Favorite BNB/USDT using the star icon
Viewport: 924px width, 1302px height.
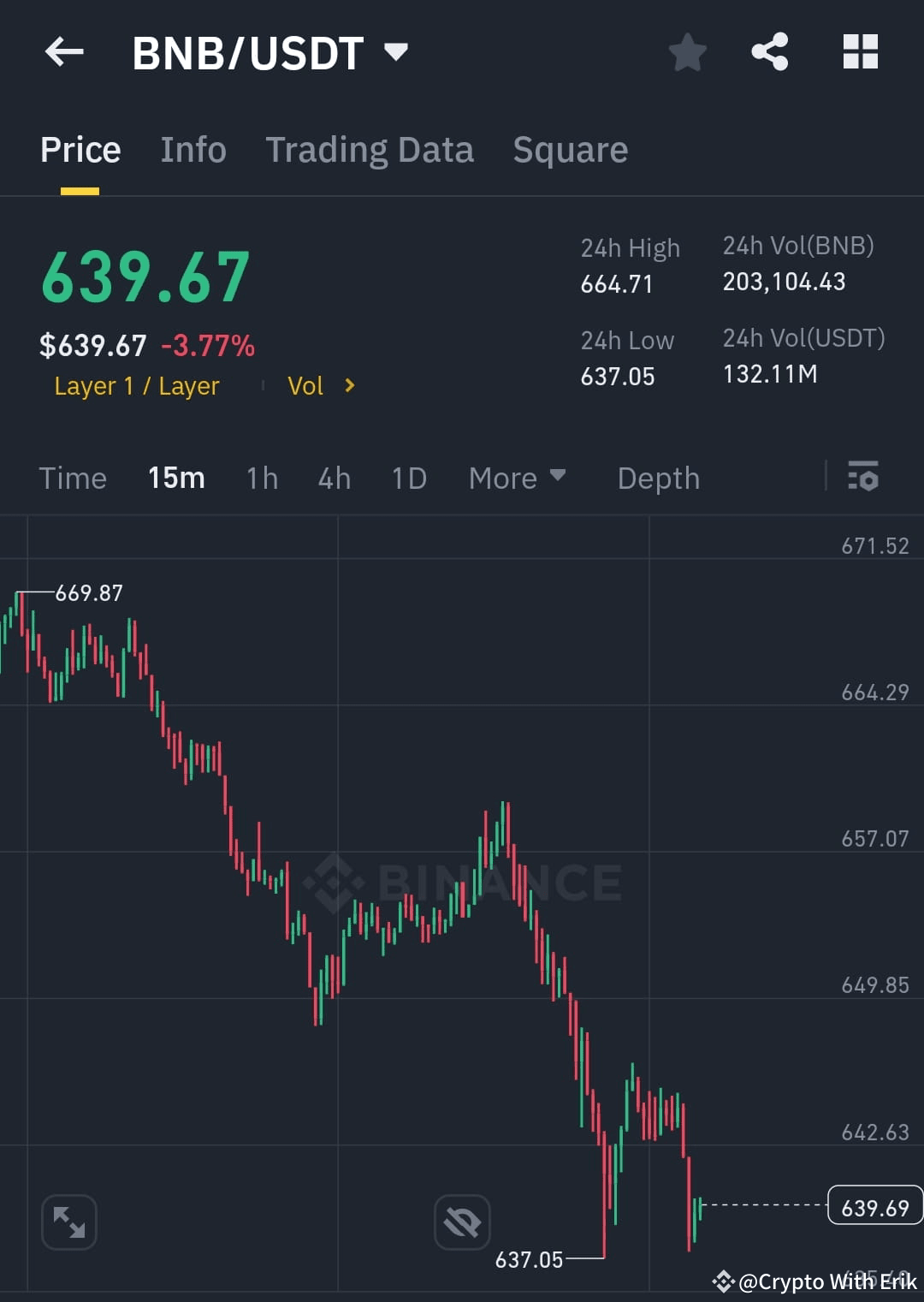tap(688, 51)
